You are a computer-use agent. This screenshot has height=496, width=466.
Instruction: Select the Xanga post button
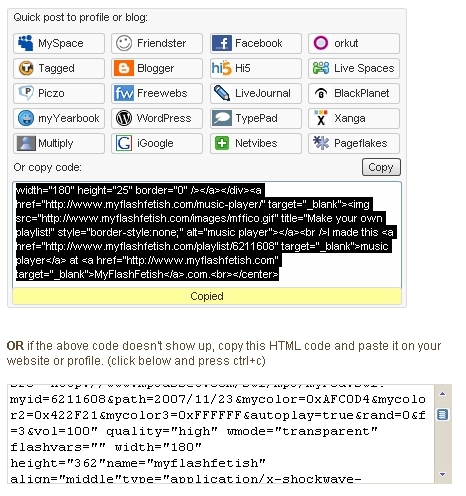354,118
